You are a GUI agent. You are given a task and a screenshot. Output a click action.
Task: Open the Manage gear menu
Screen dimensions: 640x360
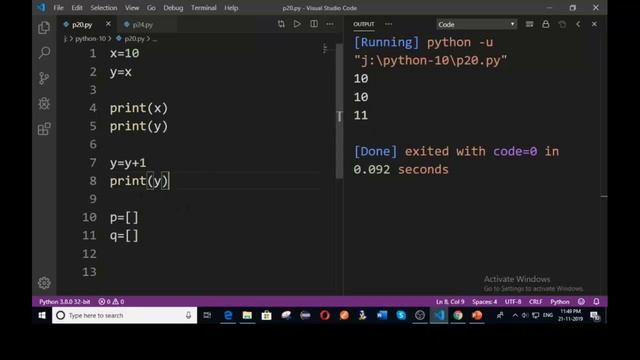(x=44, y=283)
